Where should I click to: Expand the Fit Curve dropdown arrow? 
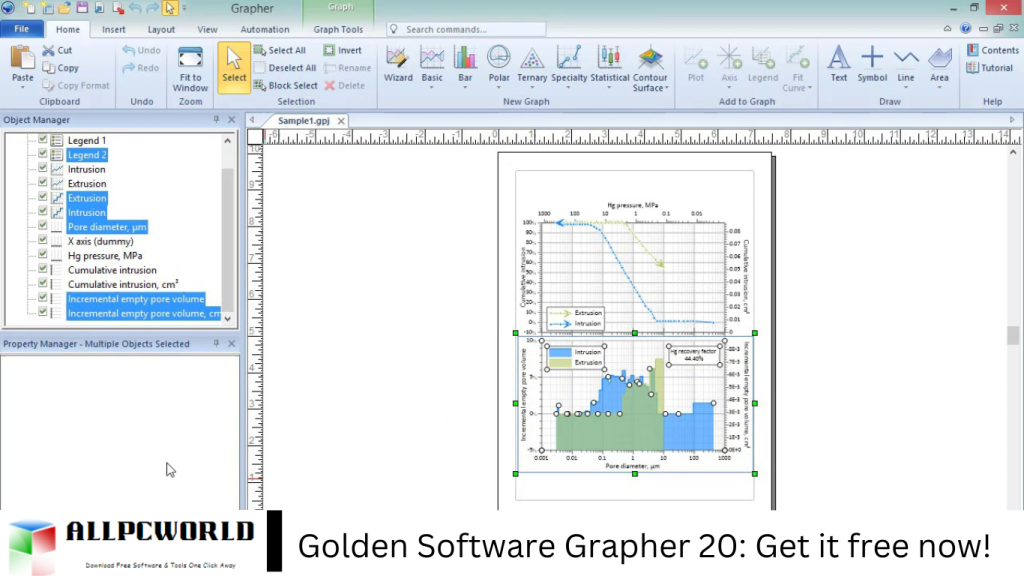coord(810,88)
